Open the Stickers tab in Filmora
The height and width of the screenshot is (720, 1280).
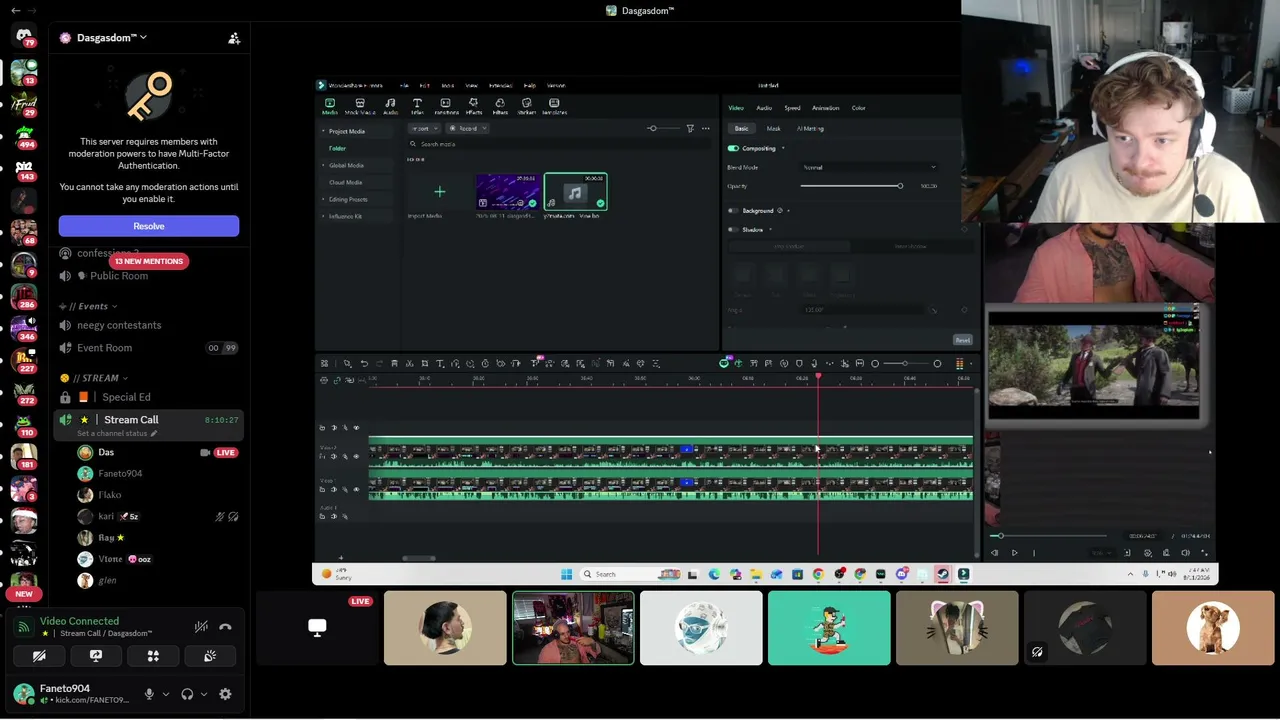(x=527, y=106)
